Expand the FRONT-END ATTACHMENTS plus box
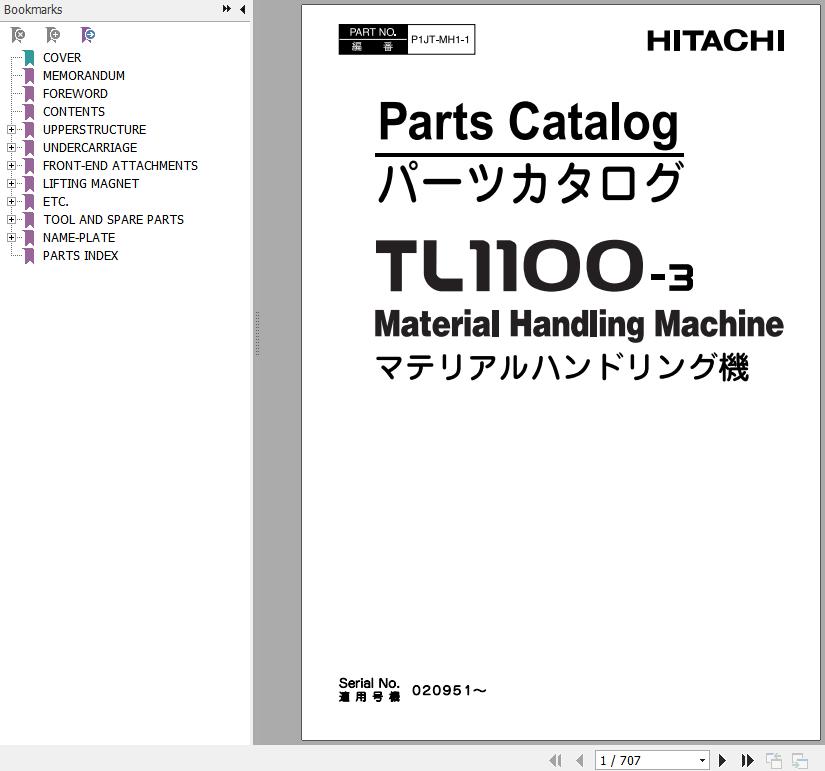This screenshot has height=771, width=825. click(x=11, y=166)
